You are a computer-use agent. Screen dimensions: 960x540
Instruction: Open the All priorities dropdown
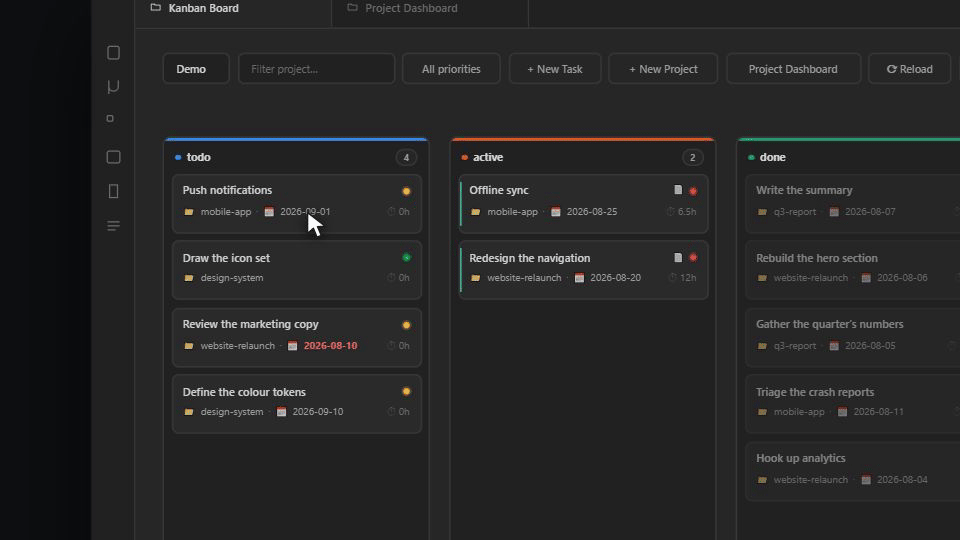(x=451, y=69)
